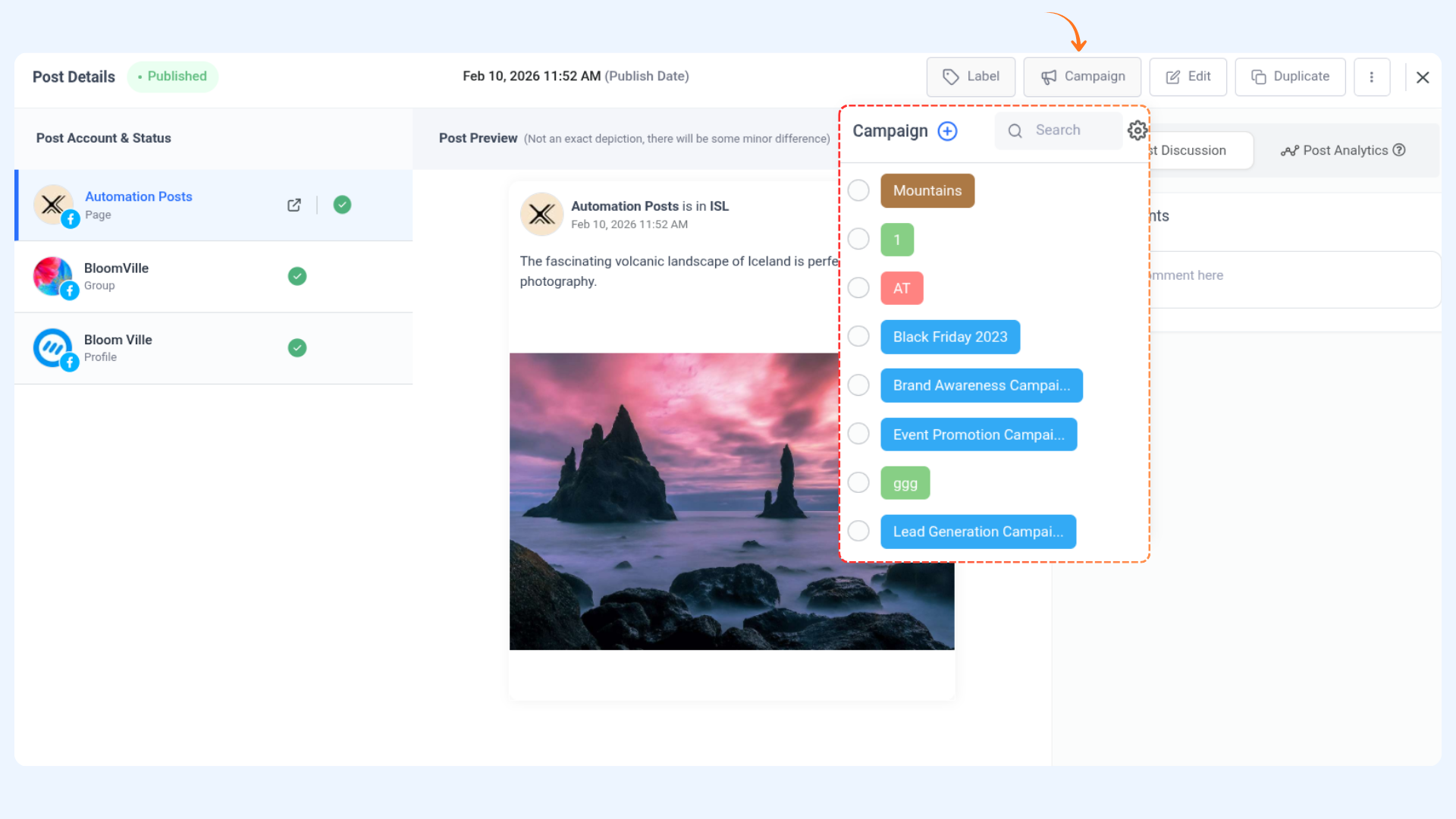Toggle the Campaign dropdown button
The width and height of the screenshot is (1456, 819).
[1082, 77]
